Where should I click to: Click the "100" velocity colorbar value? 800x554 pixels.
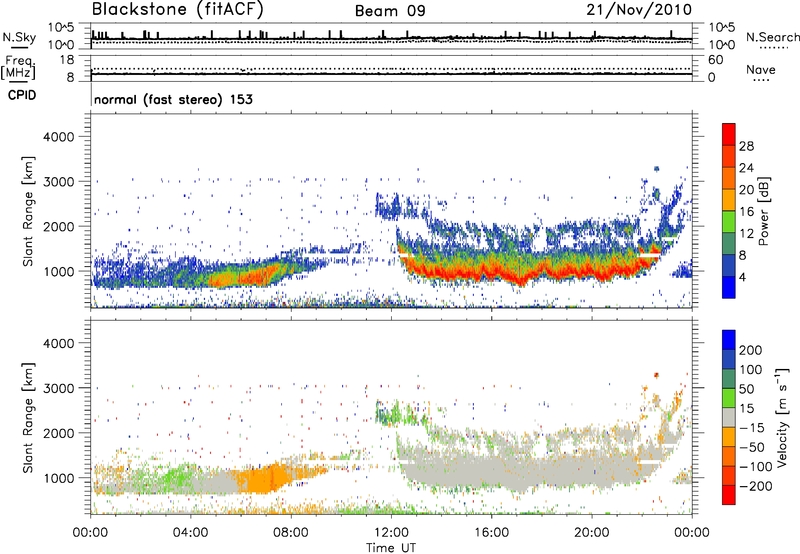751,370
